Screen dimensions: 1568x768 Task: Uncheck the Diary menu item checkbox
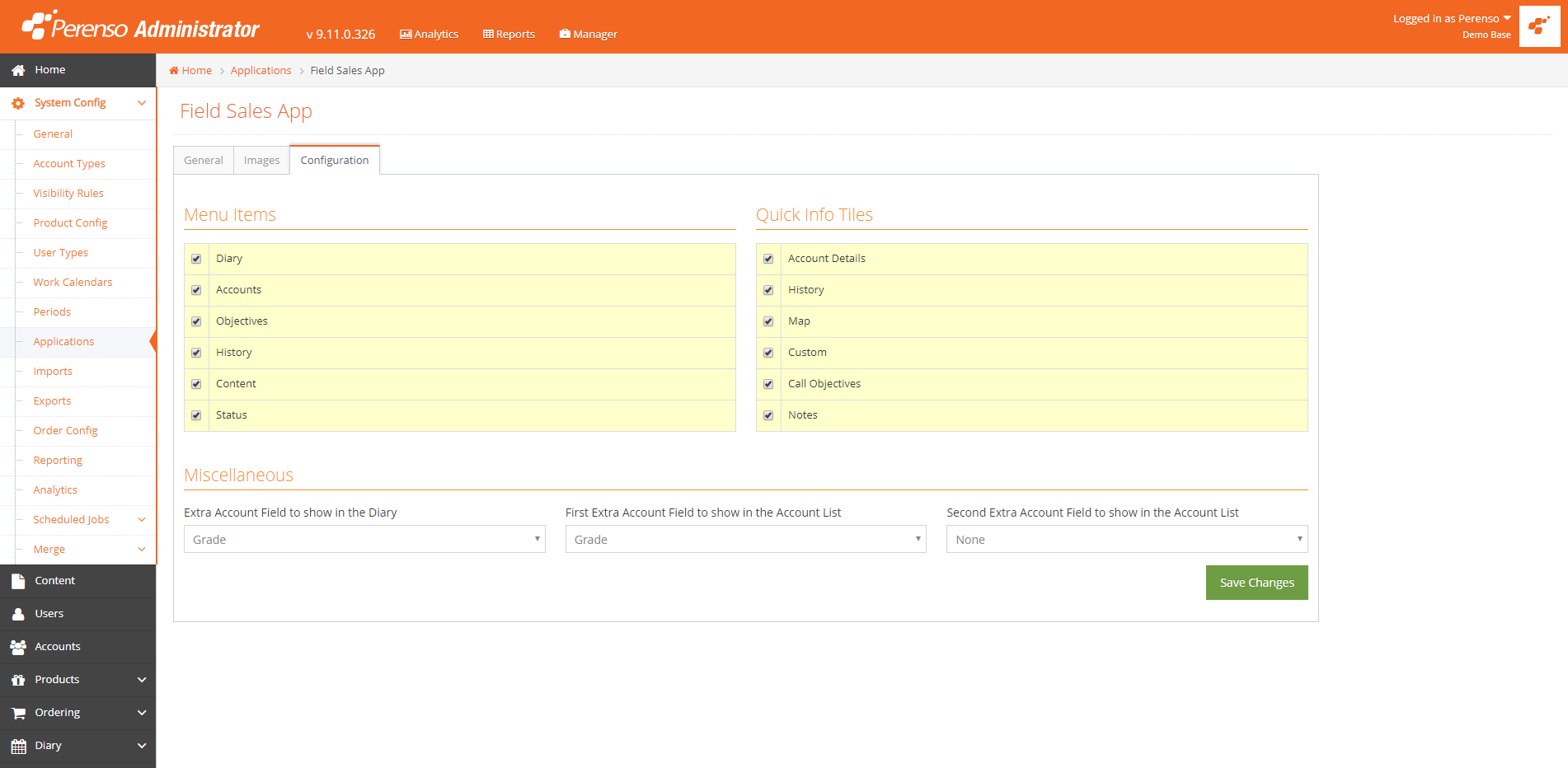[x=196, y=259]
